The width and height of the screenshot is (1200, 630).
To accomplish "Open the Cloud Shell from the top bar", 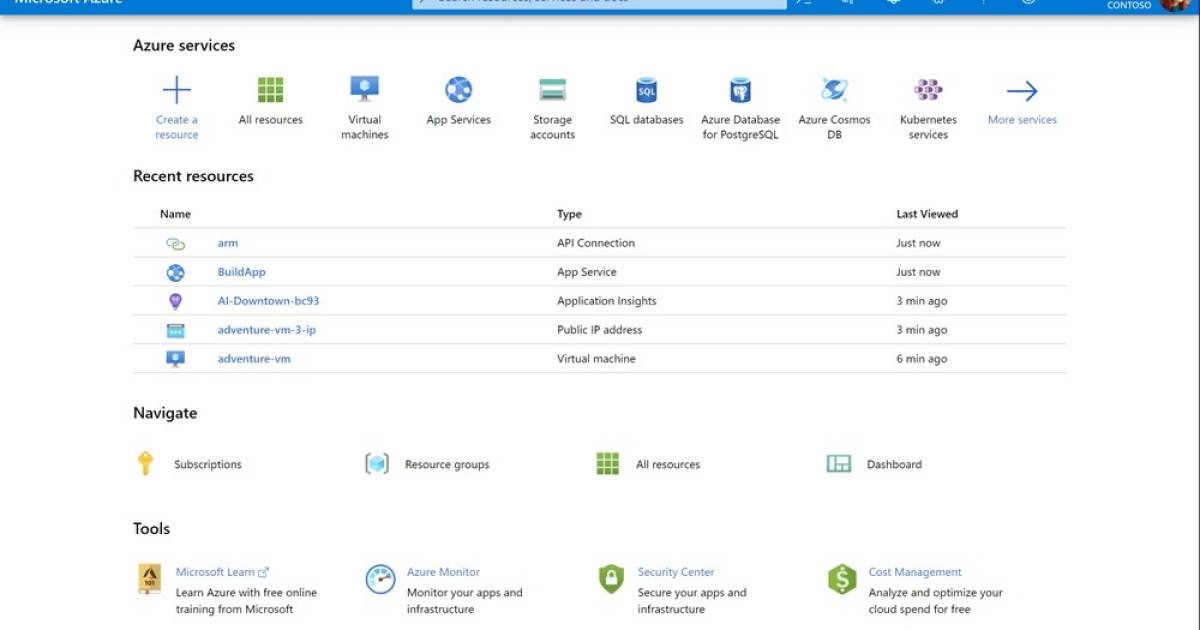I will tap(803, 4).
